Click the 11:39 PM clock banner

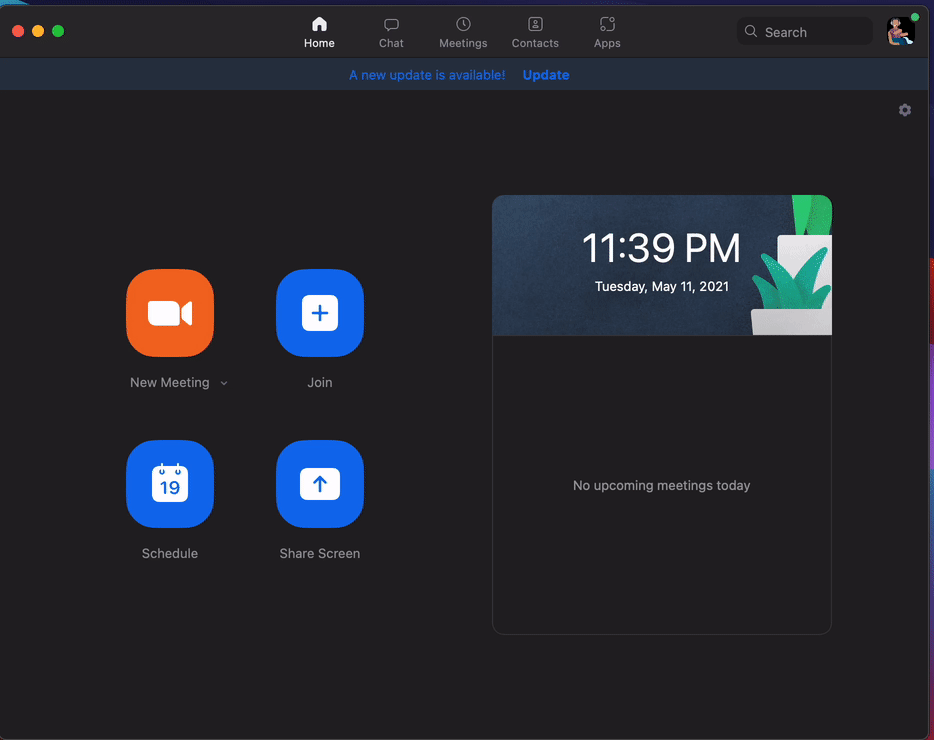[661, 265]
